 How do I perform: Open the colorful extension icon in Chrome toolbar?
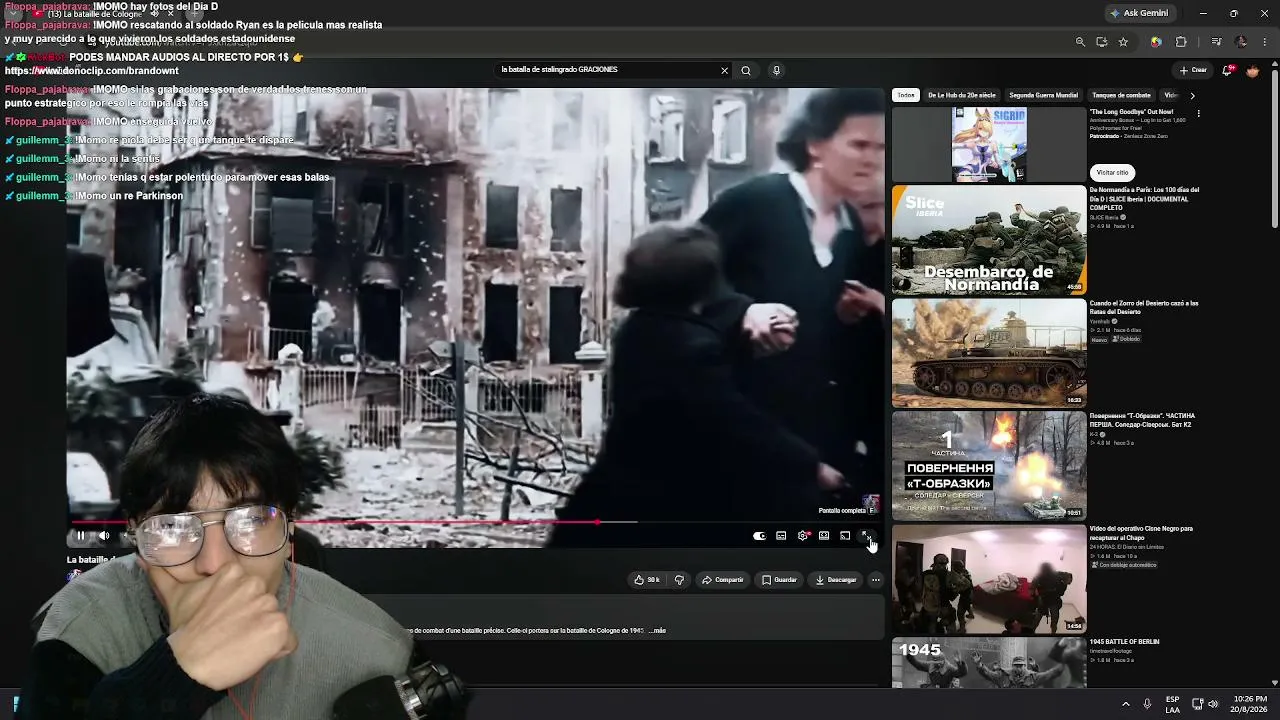click(x=1156, y=42)
